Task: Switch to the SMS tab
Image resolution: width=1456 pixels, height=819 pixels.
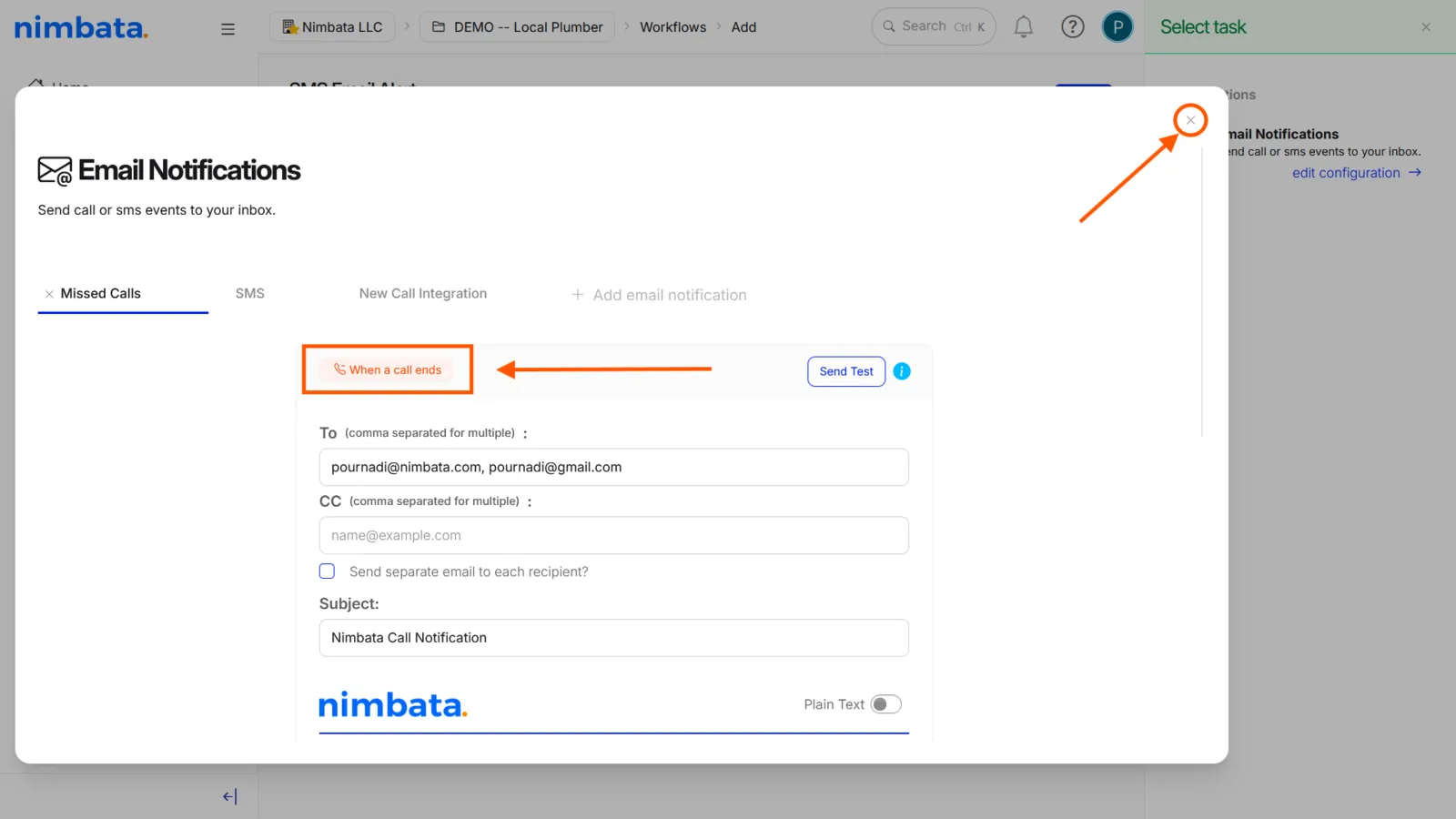Action: (249, 293)
